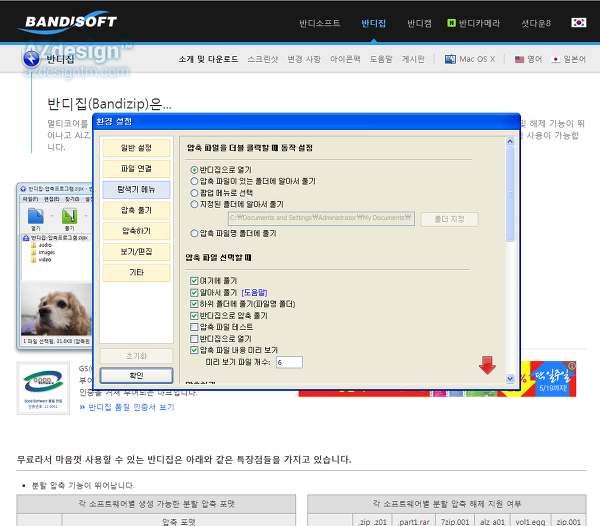Open 아이콘팩 submenu
600x526 pixels.
coord(345,59)
